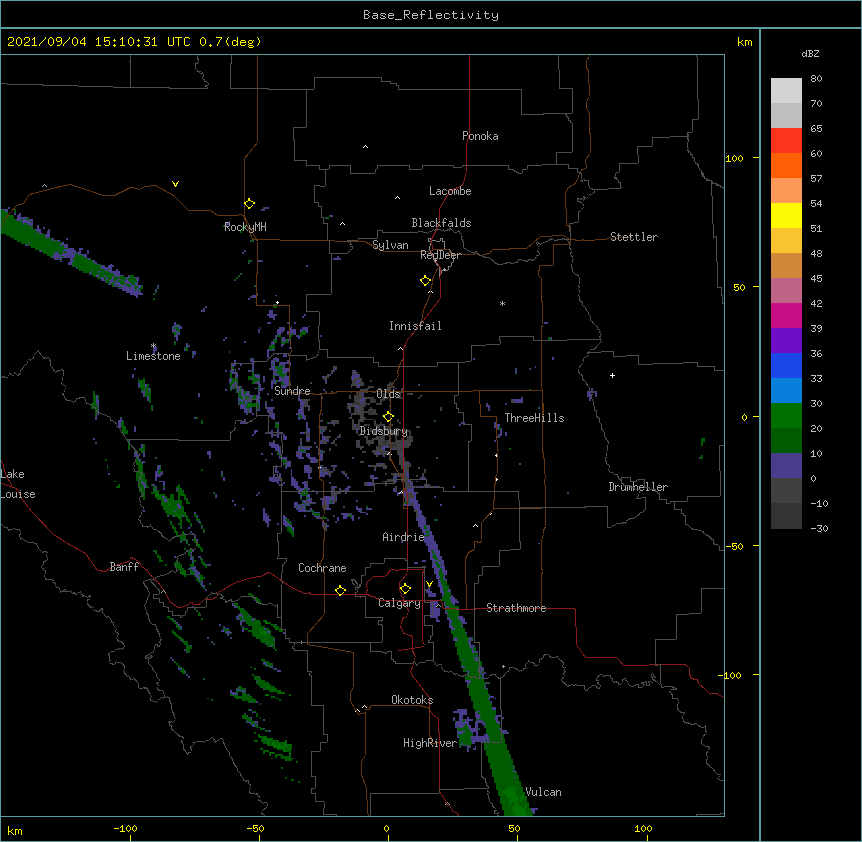Screen dimensions: 862x842
Task: Click the Olds town label
Action: point(389,394)
